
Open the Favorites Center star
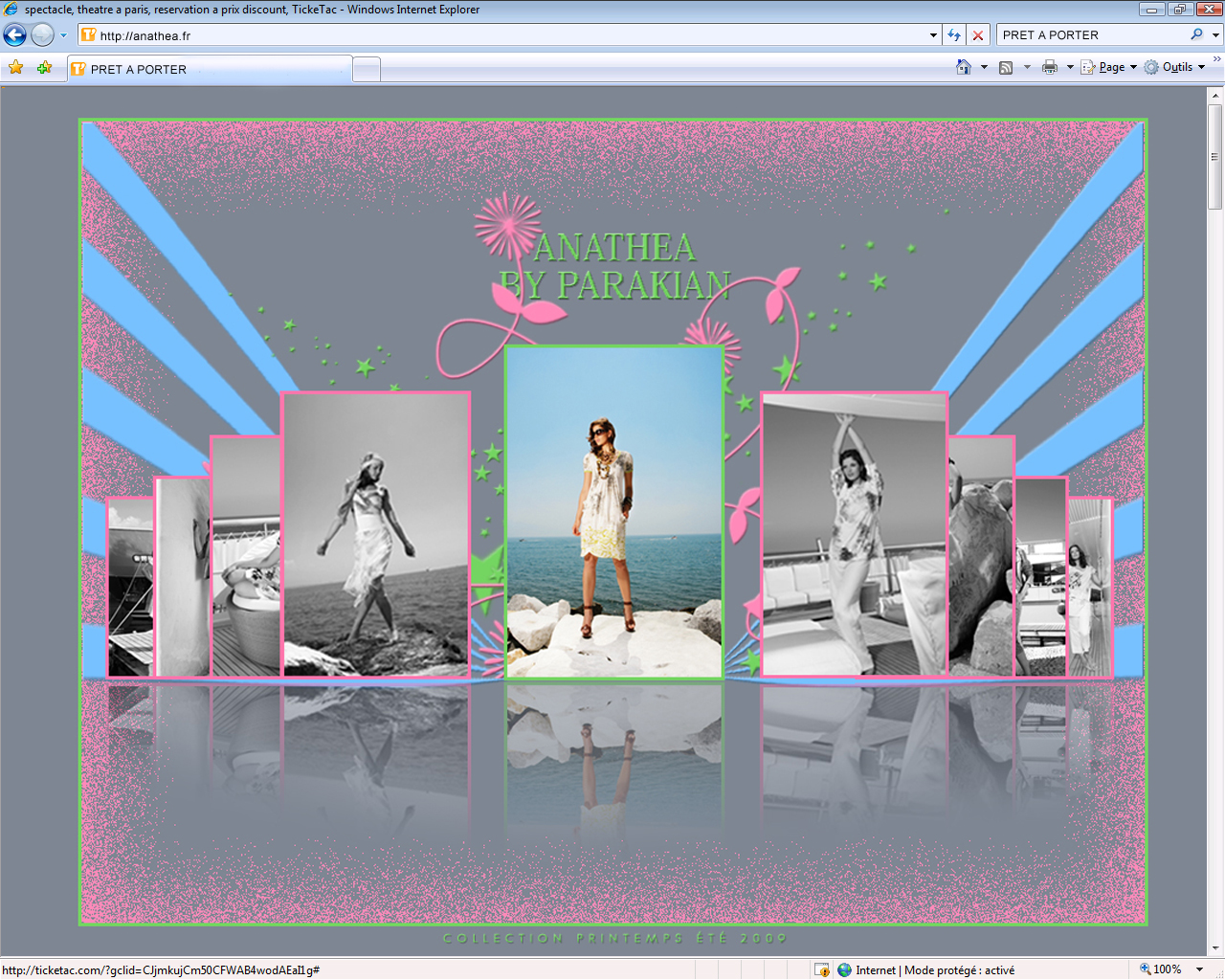[x=16, y=68]
